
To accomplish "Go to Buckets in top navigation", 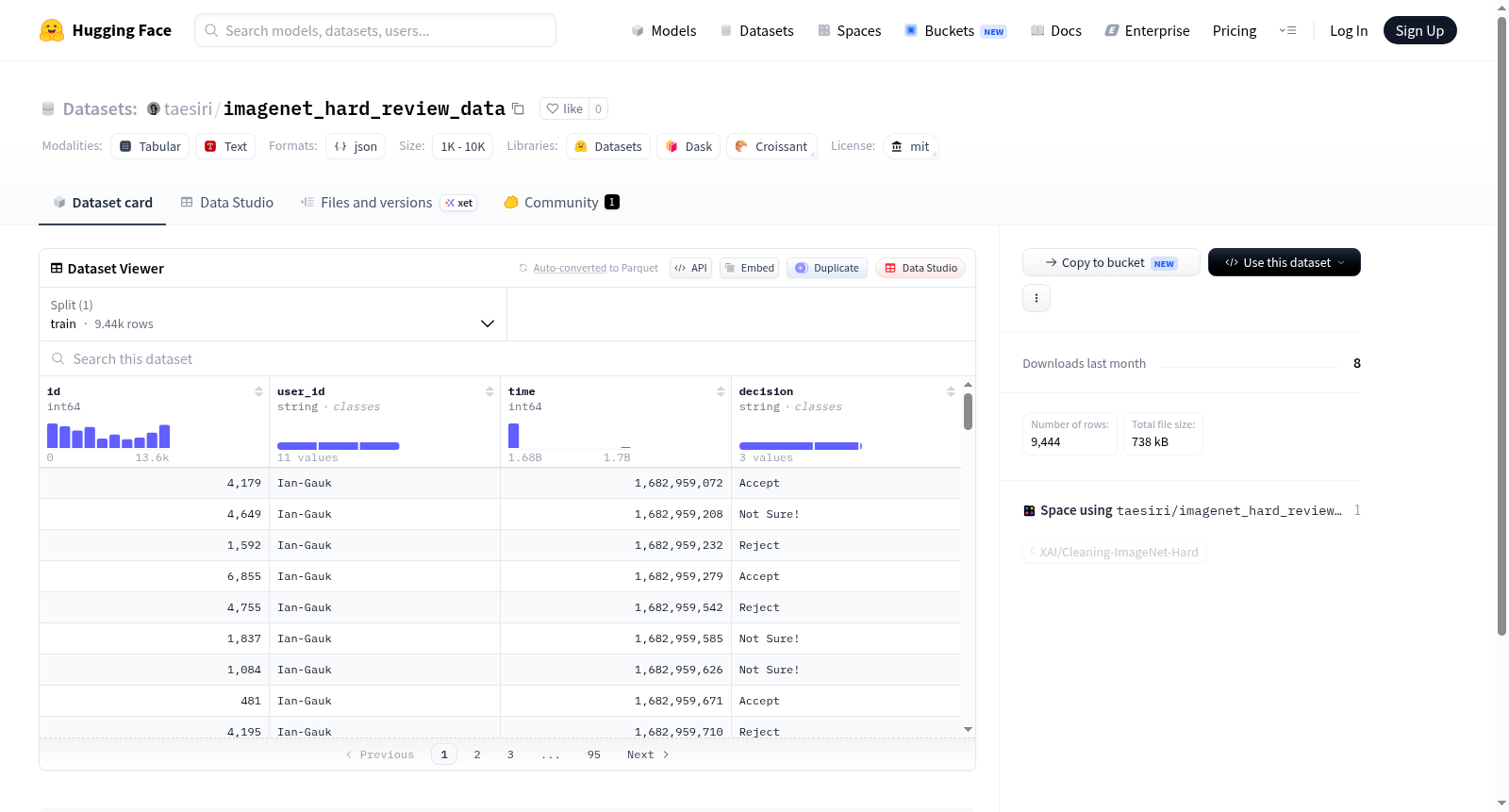I will (x=955, y=30).
